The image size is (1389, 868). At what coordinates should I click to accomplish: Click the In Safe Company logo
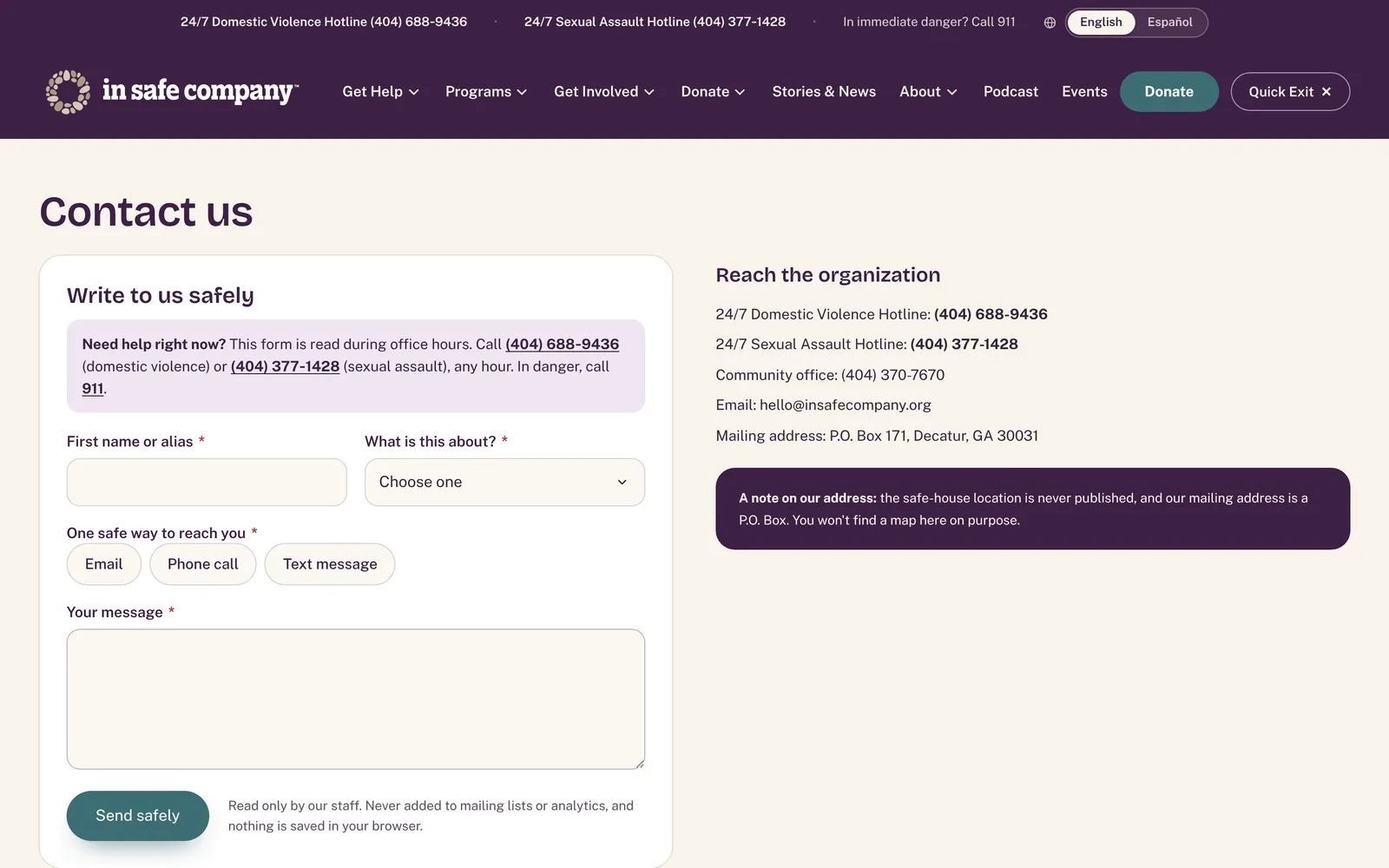(x=172, y=91)
